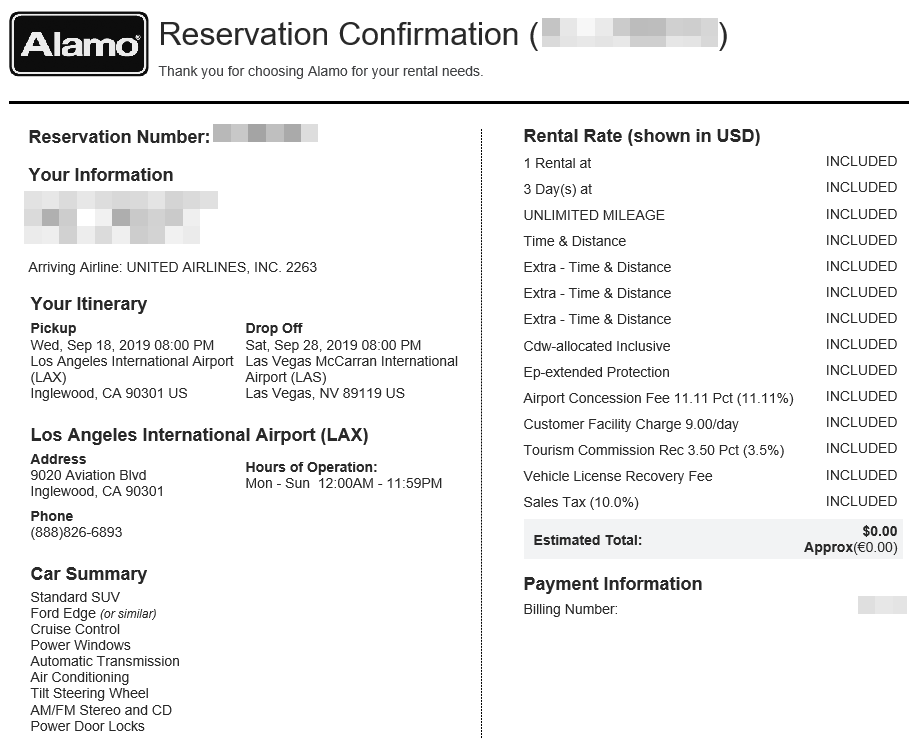Image resolution: width=918 pixels, height=750 pixels.
Task: Click the Arriving Airline United Airlines line
Action: coord(173,267)
